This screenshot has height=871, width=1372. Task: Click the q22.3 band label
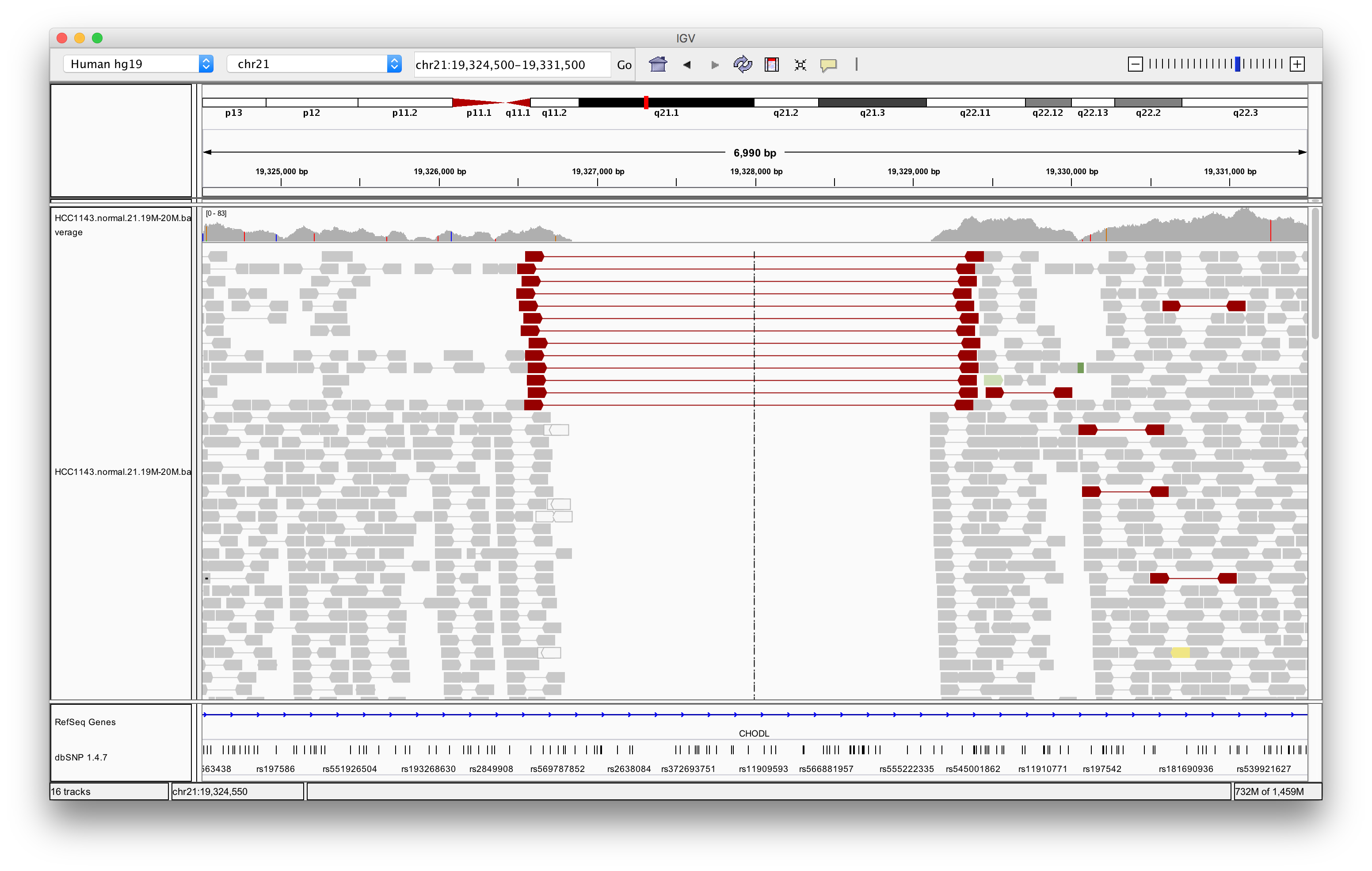[x=1245, y=113]
